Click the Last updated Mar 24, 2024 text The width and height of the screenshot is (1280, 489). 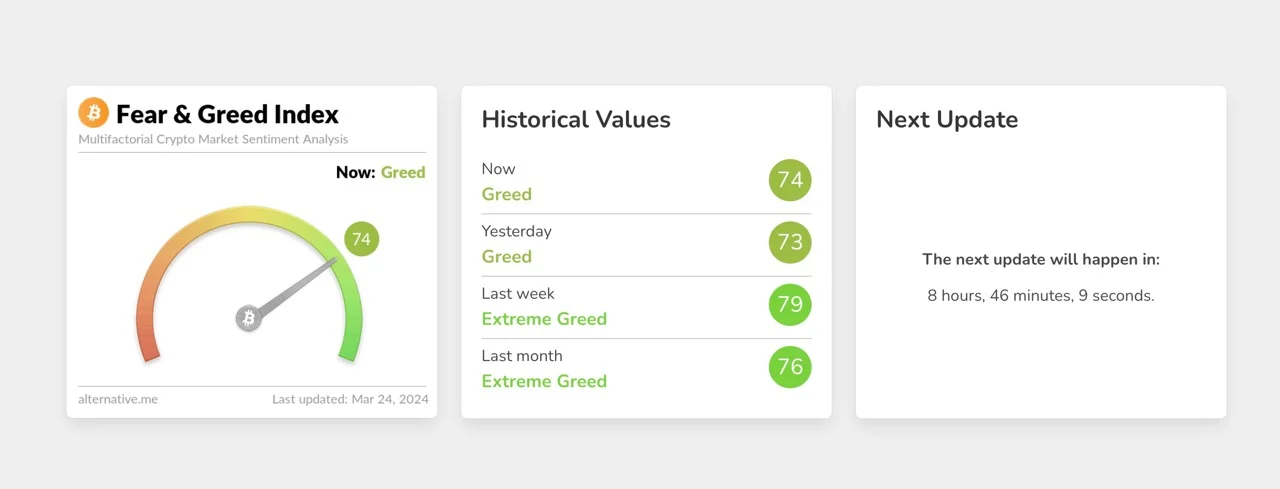350,399
